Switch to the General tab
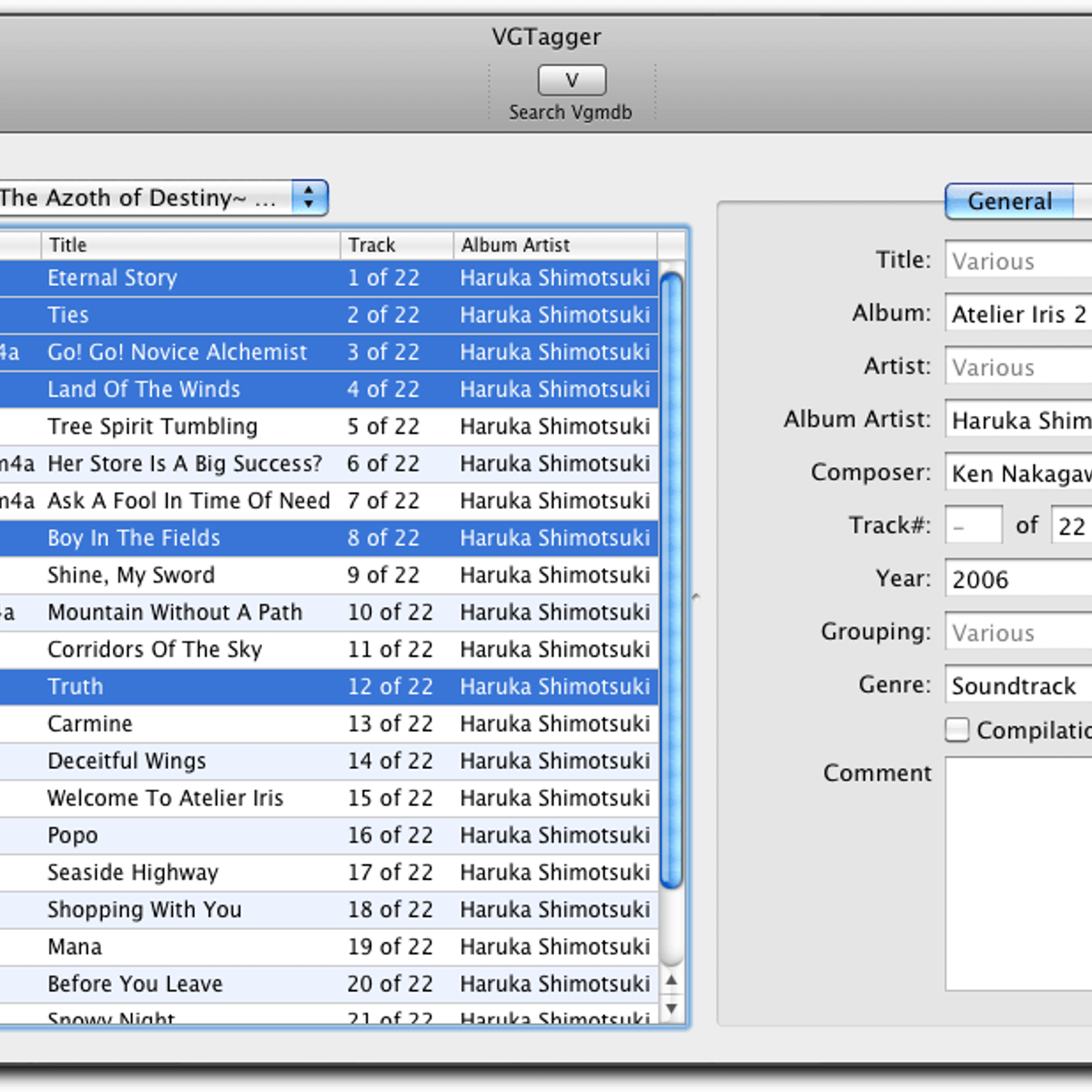 pyautogui.click(x=1009, y=201)
